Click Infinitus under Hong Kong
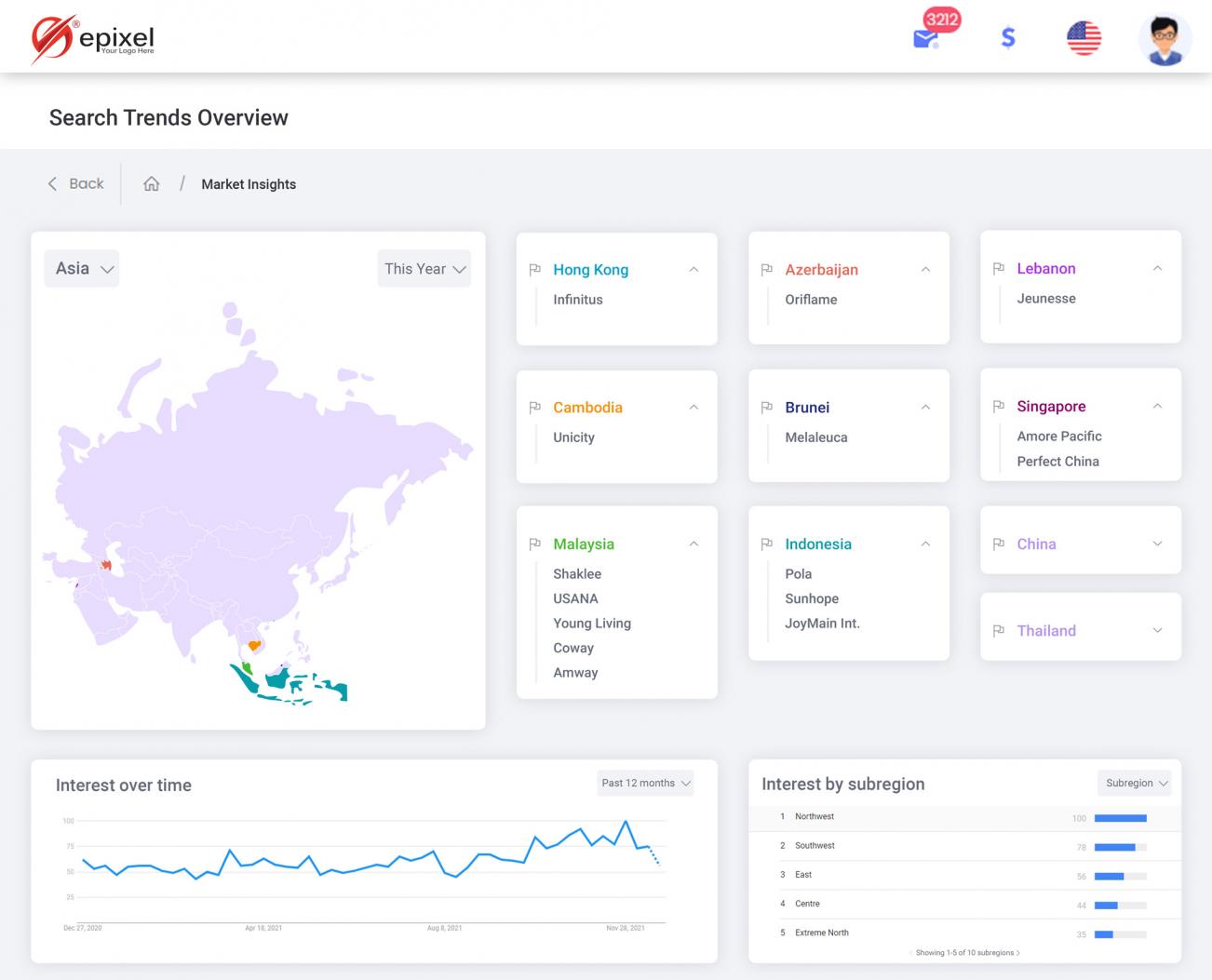This screenshot has width=1212, height=980. (578, 300)
